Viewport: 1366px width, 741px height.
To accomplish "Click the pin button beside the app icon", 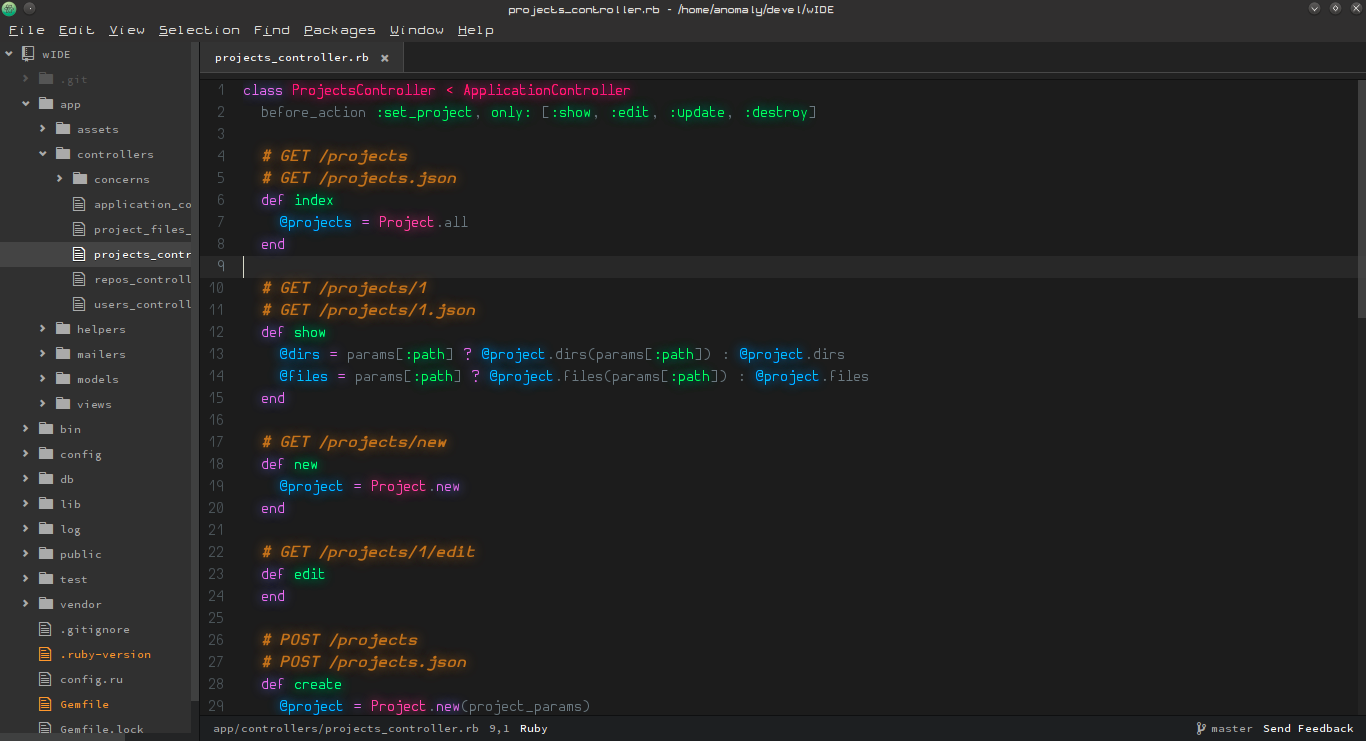I will (30, 9).
